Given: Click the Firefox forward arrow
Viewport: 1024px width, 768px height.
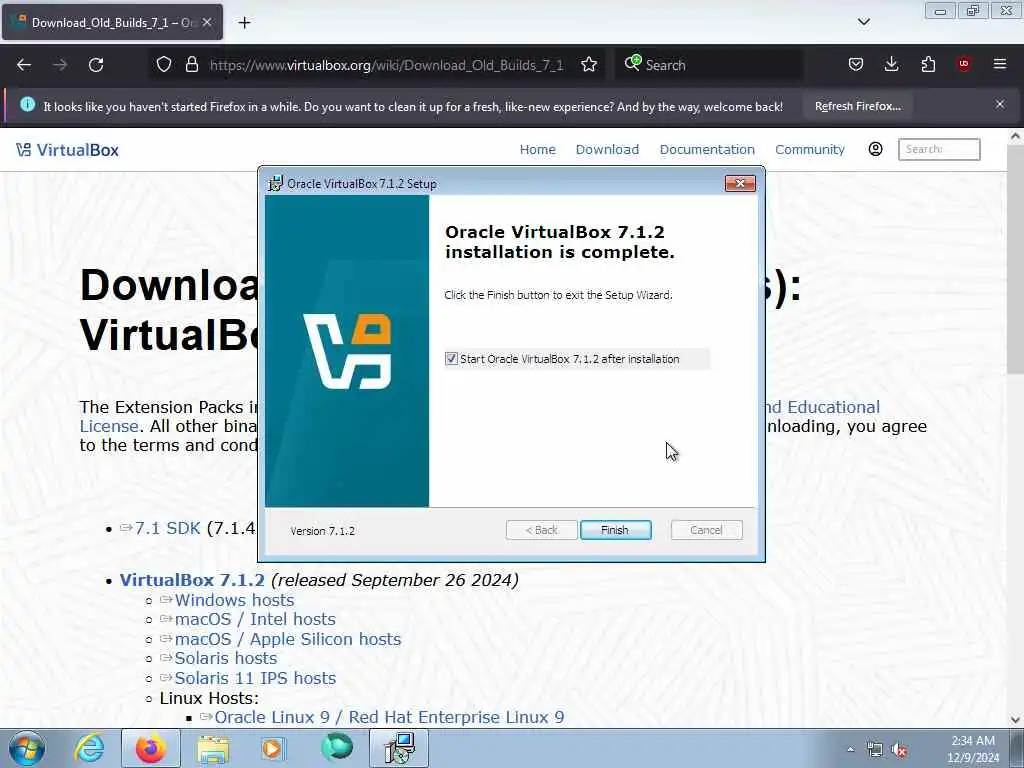Looking at the screenshot, I should pyautogui.click(x=60, y=65).
